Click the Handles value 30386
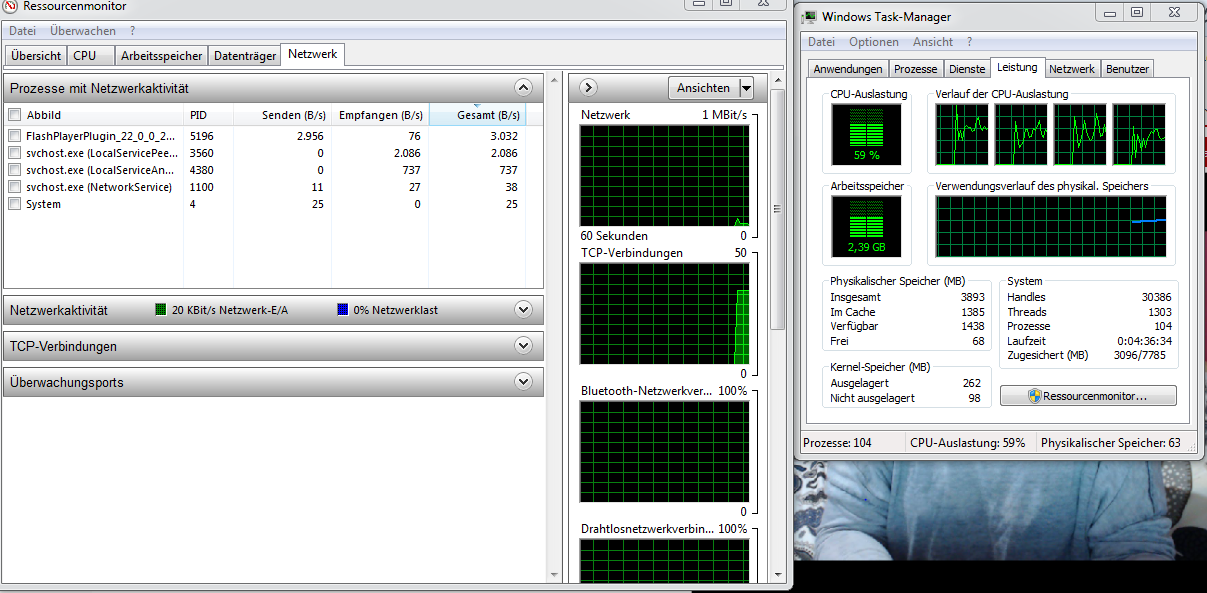The height and width of the screenshot is (593, 1207). click(1155, 297)
